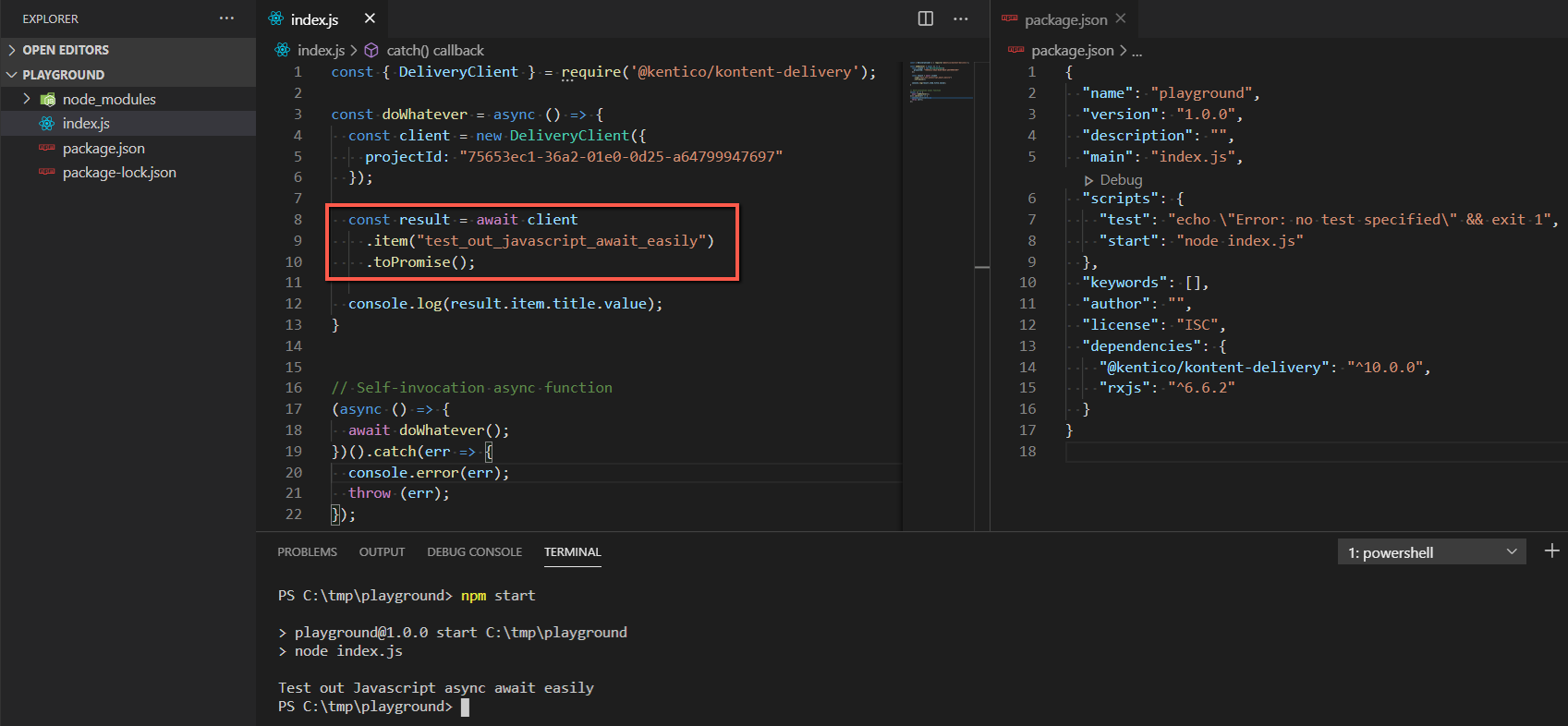Open editor more actions ellipsis menu

(x=961, y=18)
